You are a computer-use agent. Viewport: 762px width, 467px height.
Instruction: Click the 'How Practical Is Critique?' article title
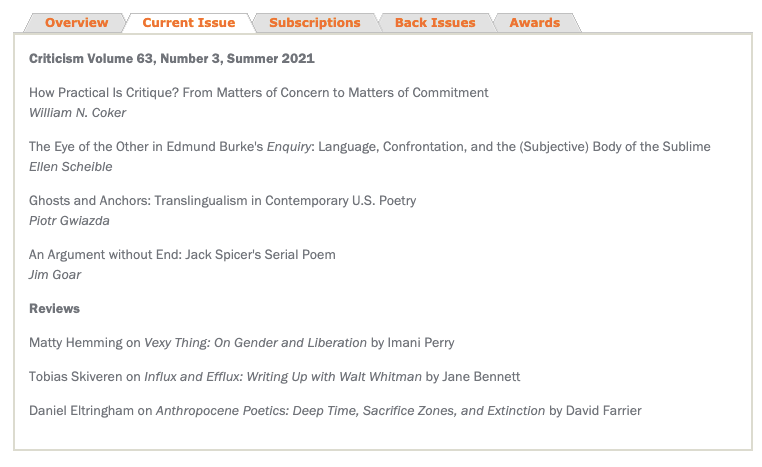pos(259,93)
